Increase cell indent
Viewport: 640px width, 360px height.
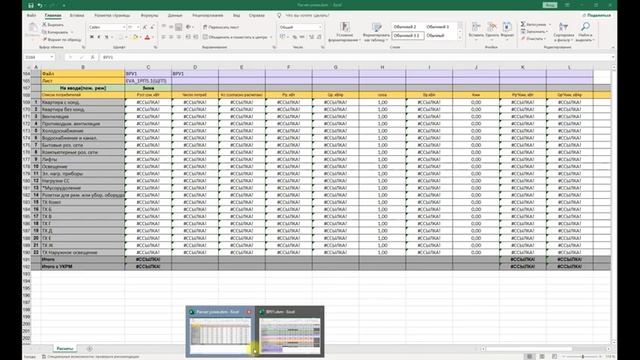[x=196, y=37]
